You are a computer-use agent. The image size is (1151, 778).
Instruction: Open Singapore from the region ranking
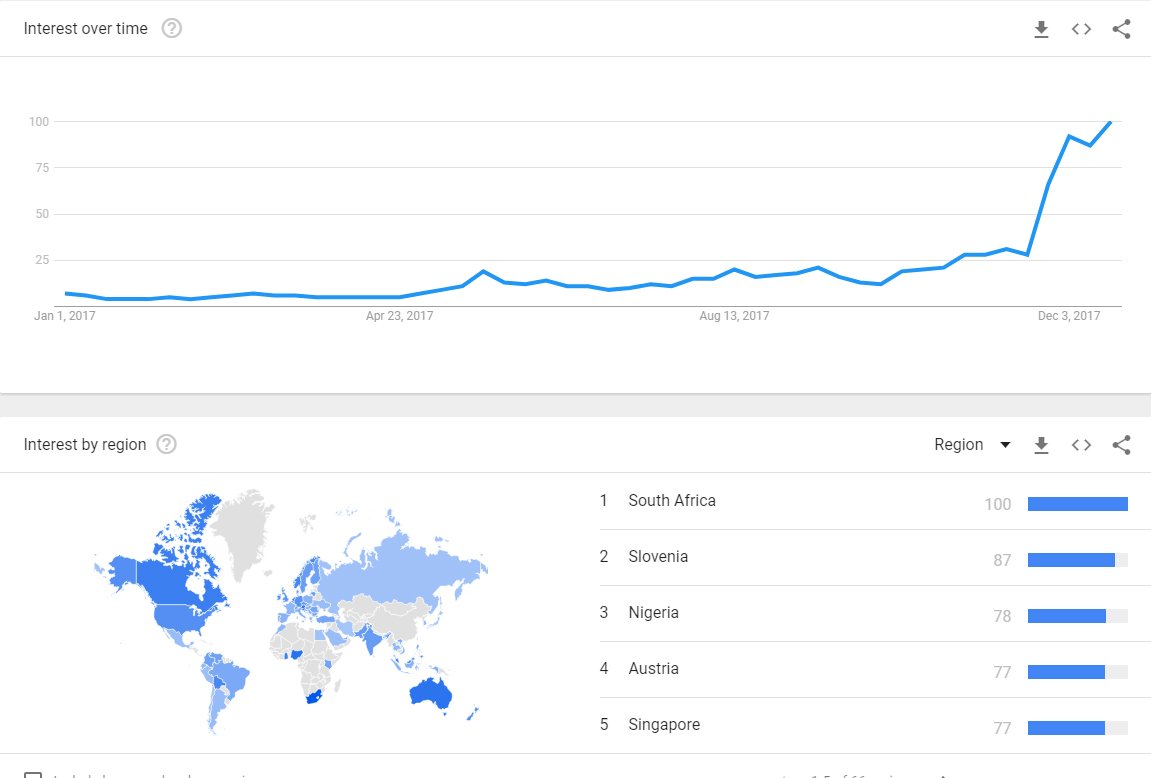coord(664,725)
